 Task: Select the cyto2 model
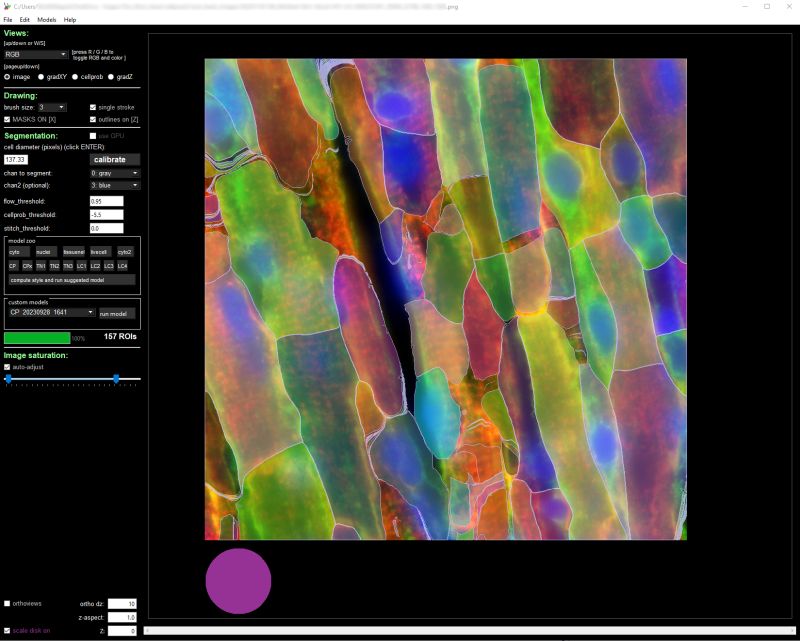[x=125, y=252]
